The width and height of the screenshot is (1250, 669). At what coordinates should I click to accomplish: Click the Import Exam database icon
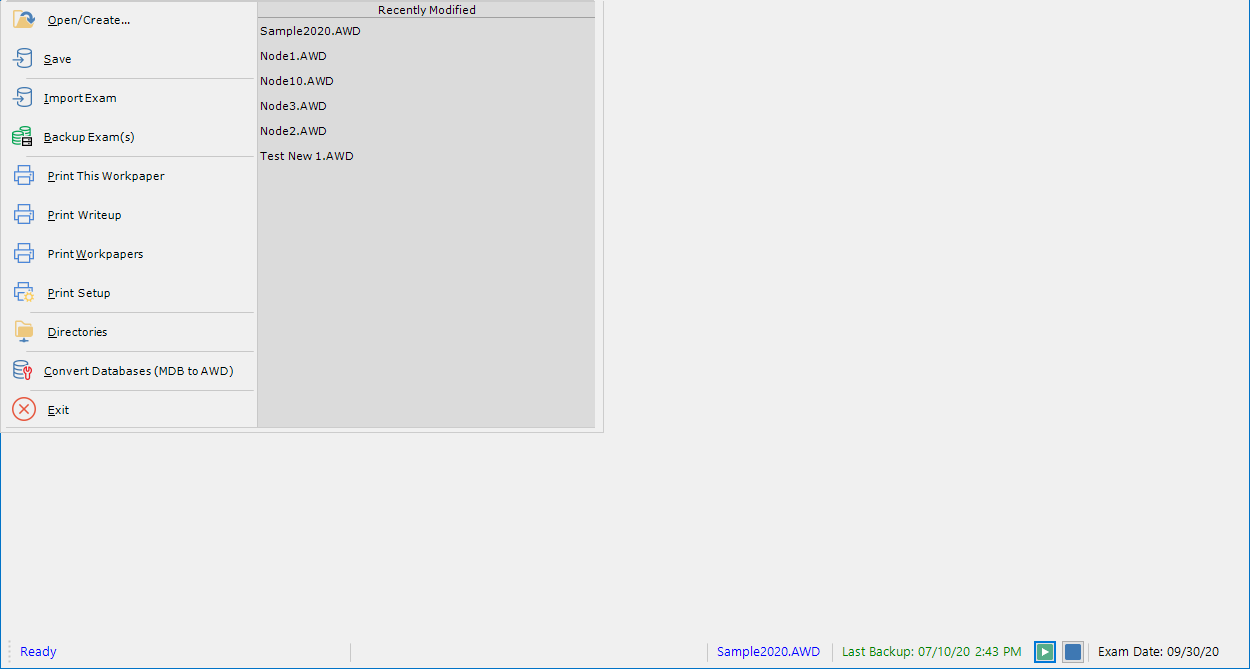coord(23,96)
